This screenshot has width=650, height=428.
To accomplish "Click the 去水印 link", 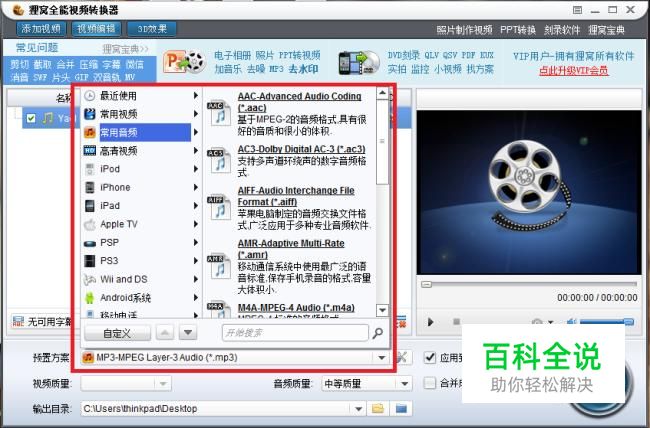I will 303,69.
